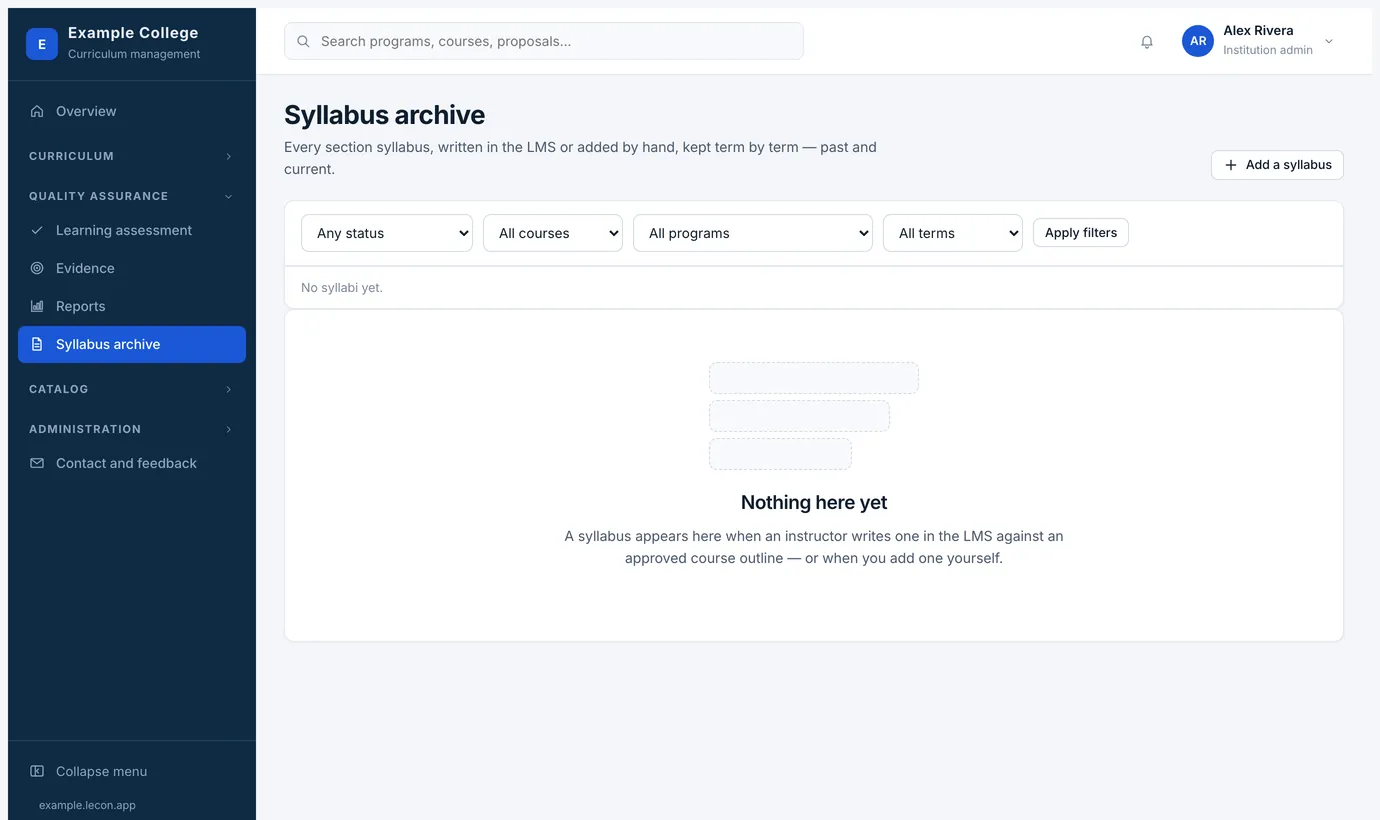The image size is (1380, 820).
Task: Click the Evidence target icon
Action: coord(37,268)
